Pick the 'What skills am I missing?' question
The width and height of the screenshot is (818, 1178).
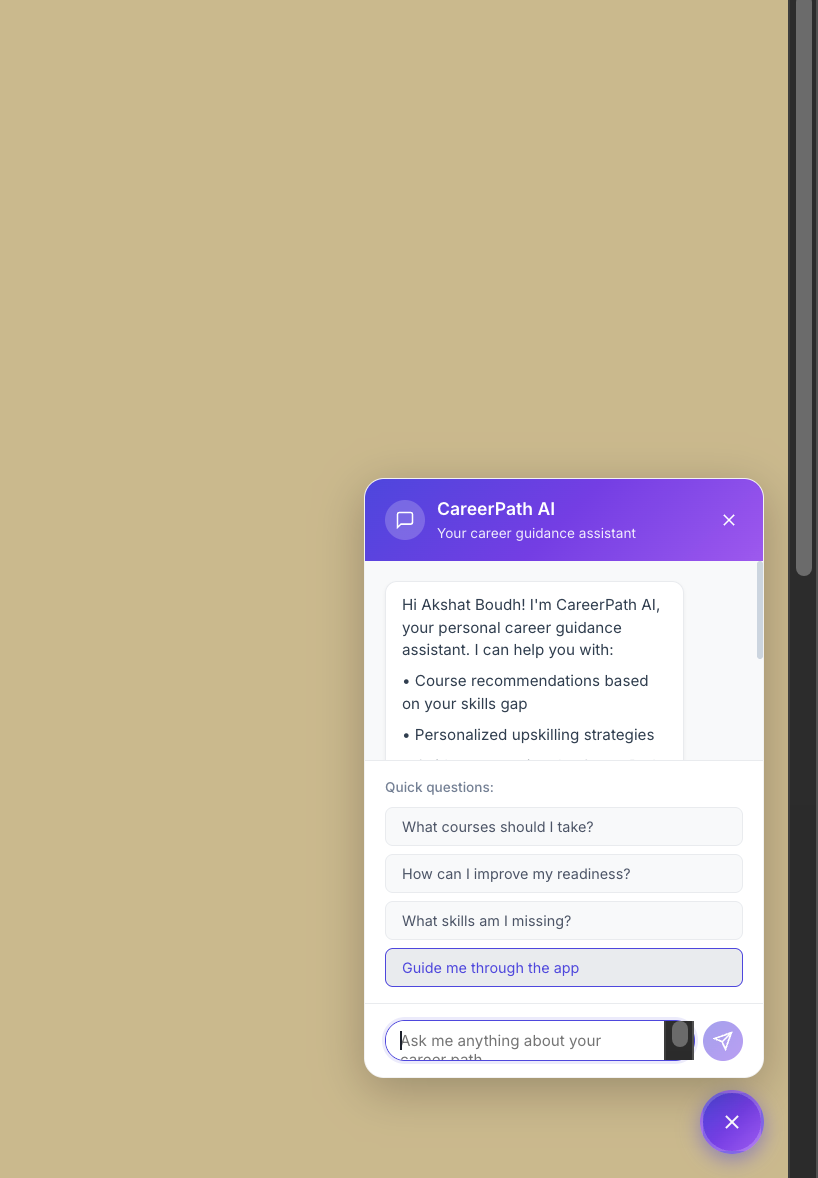coord(563,921)
